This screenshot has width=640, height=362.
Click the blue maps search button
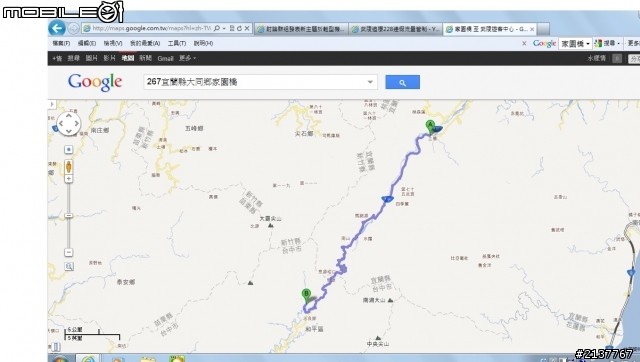(402, 82)
